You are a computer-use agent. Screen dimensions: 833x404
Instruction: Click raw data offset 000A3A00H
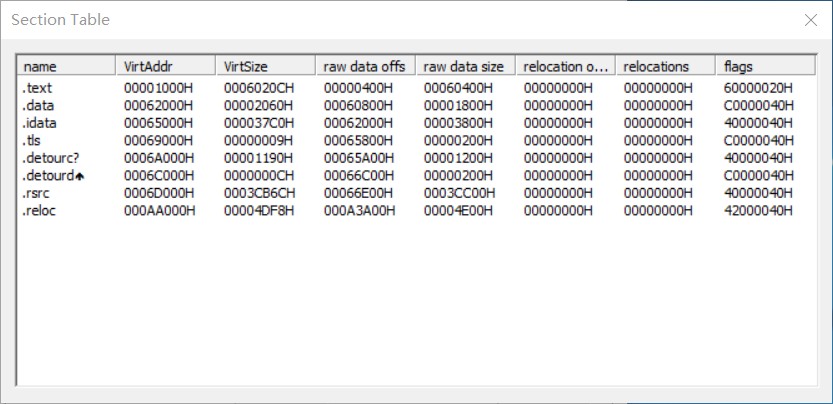(359, 211)
